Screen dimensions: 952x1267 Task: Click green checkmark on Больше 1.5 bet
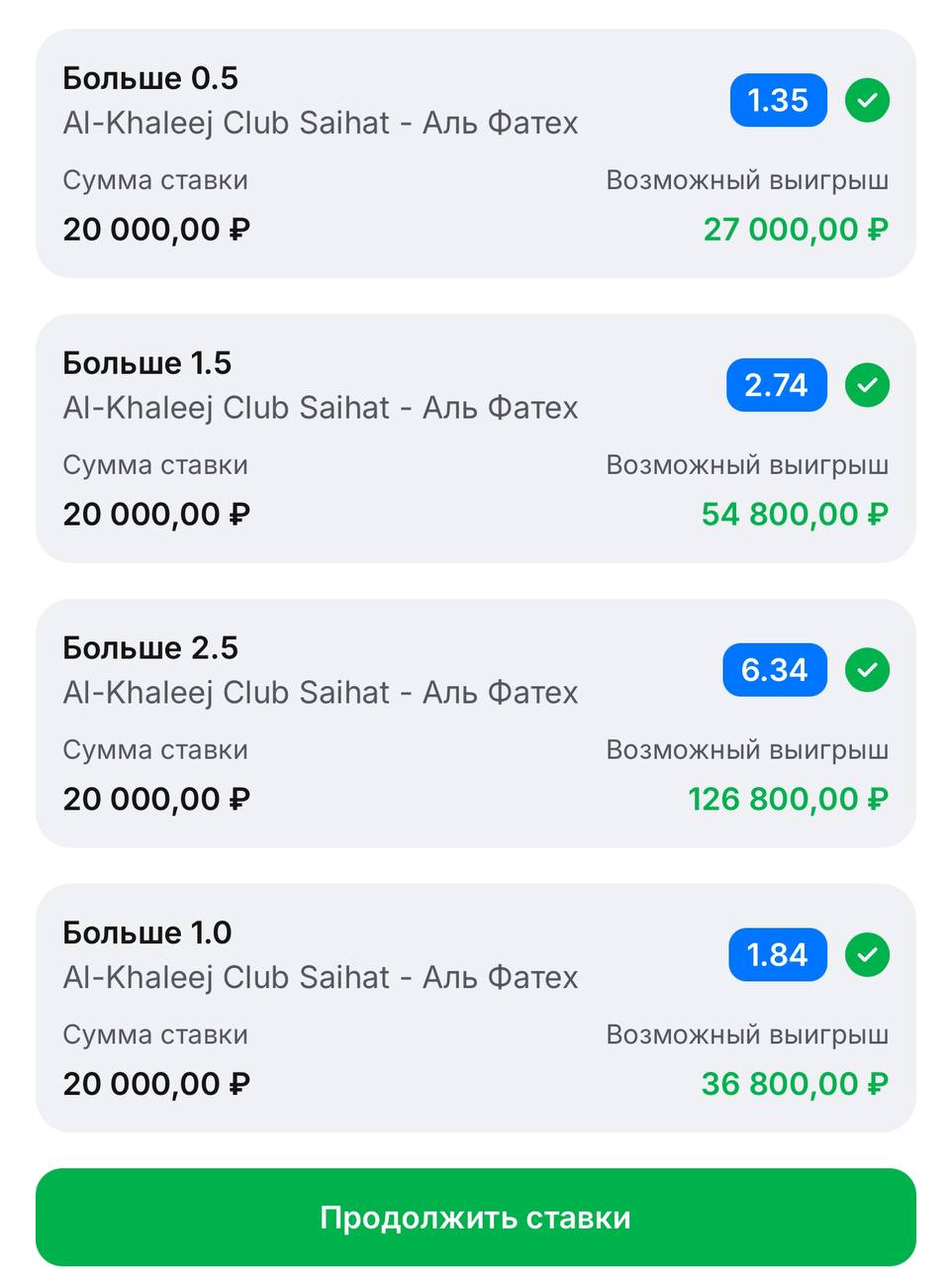click(x=867, y=385)
